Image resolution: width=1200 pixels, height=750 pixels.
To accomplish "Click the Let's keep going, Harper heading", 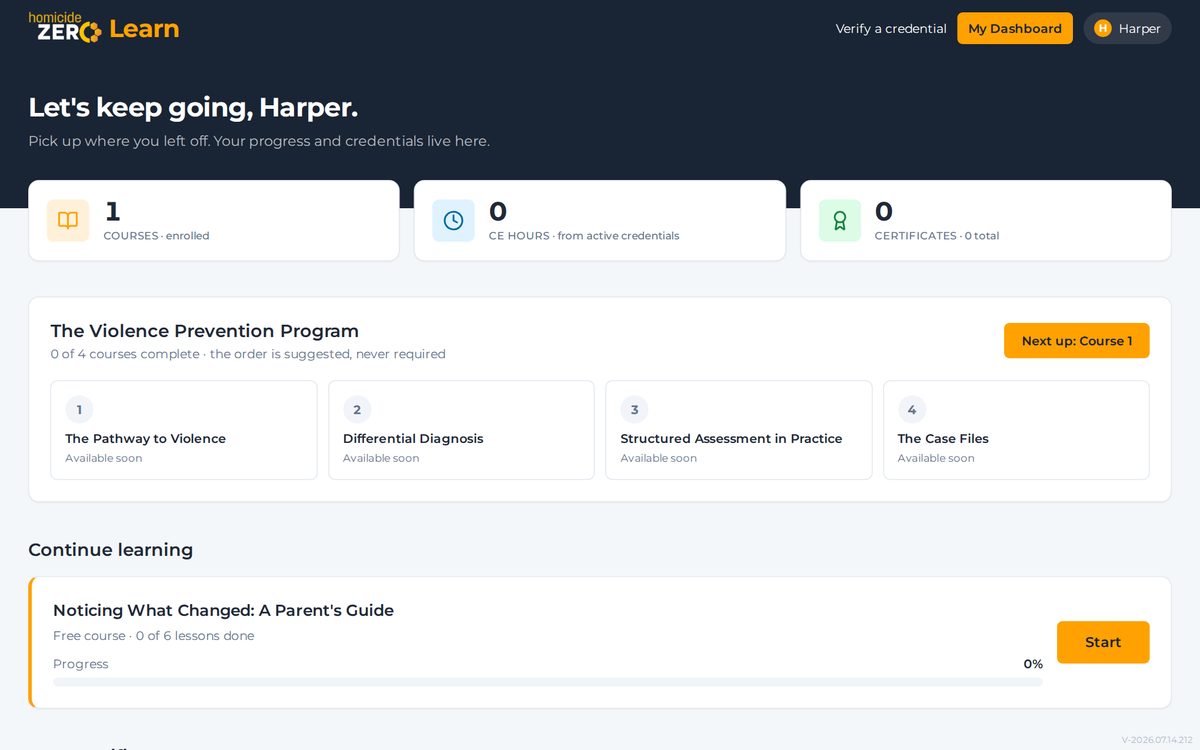I will pos(193,107).
